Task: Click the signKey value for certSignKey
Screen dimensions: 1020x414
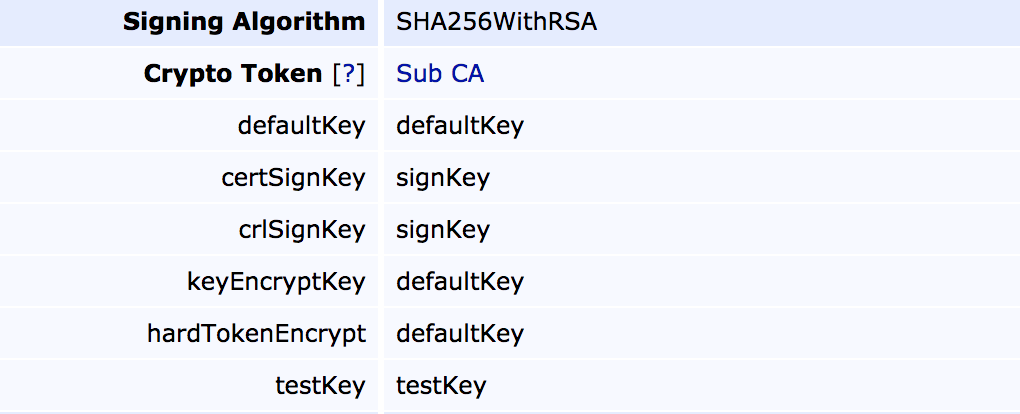Action: click(443, 178)
